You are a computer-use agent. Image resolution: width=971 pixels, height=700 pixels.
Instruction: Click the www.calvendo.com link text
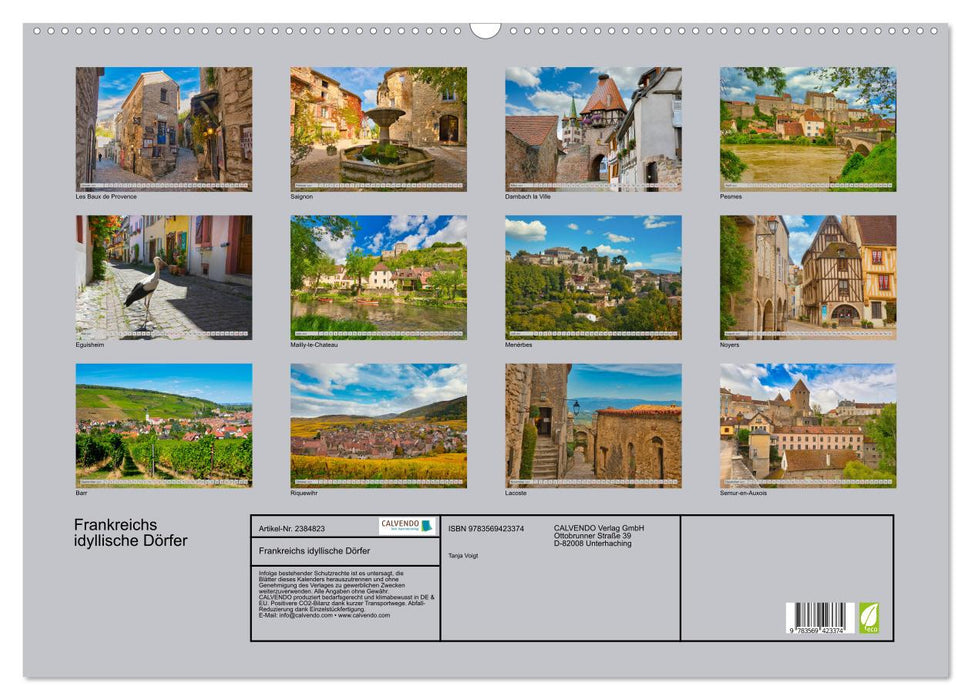click(x=364, y=615)
